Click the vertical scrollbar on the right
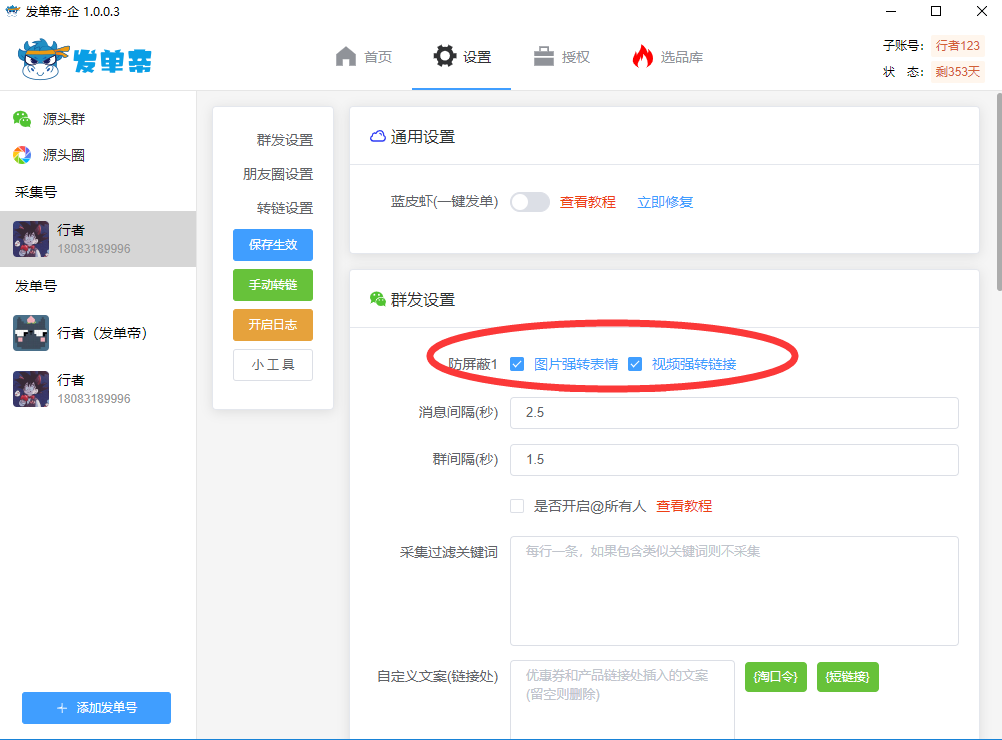 (x=999, y=192)
